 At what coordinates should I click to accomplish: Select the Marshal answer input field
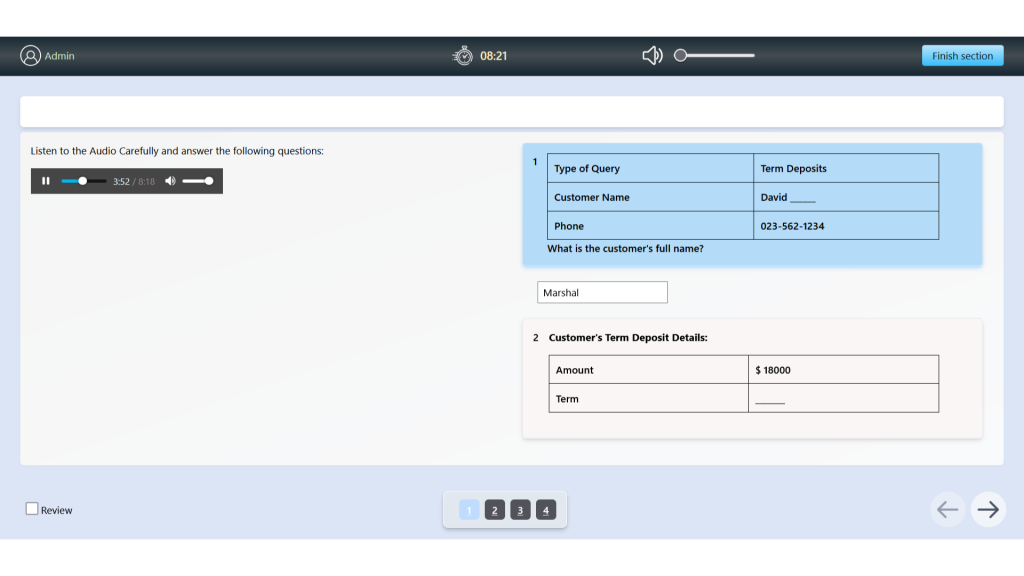coord(602,292)
